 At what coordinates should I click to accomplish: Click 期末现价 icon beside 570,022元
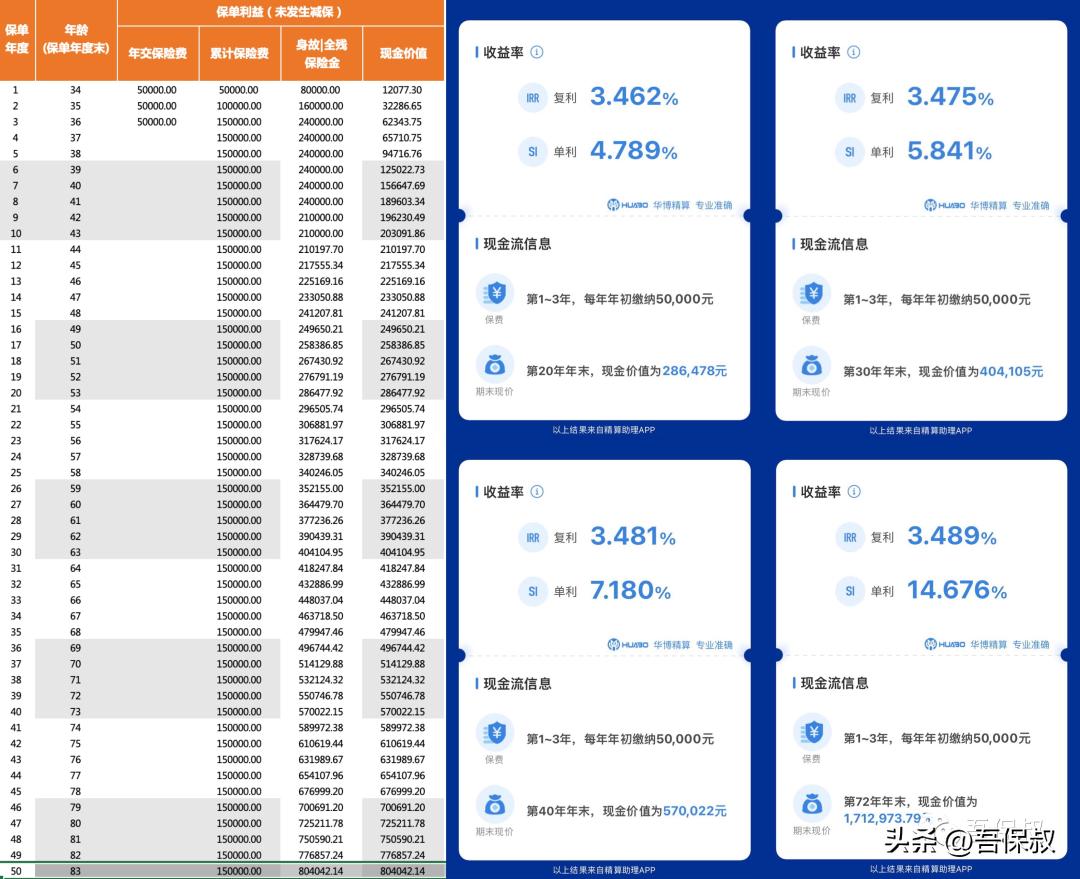click(494, 805)
